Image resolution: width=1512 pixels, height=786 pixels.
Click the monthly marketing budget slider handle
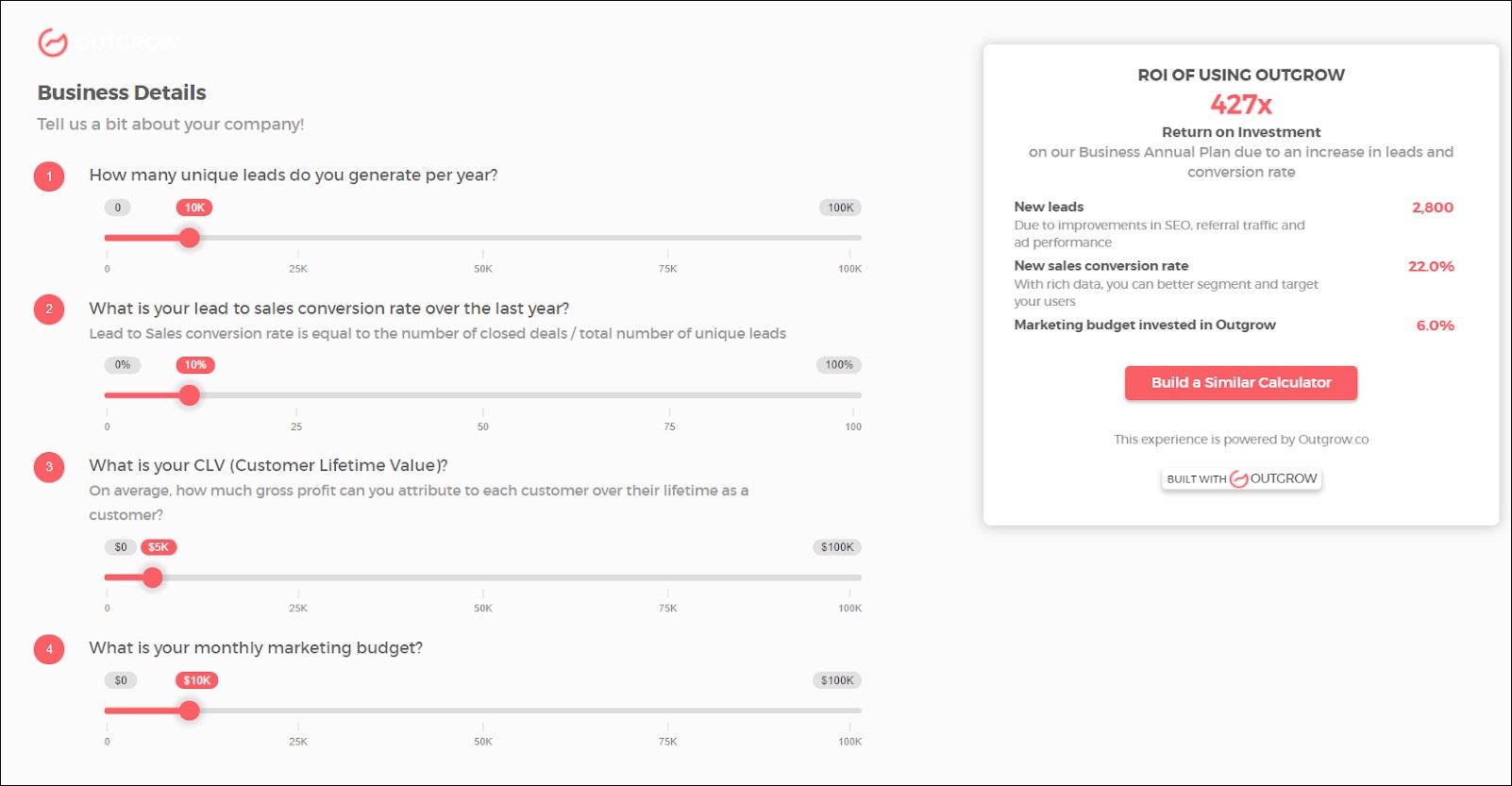(190, 711)
